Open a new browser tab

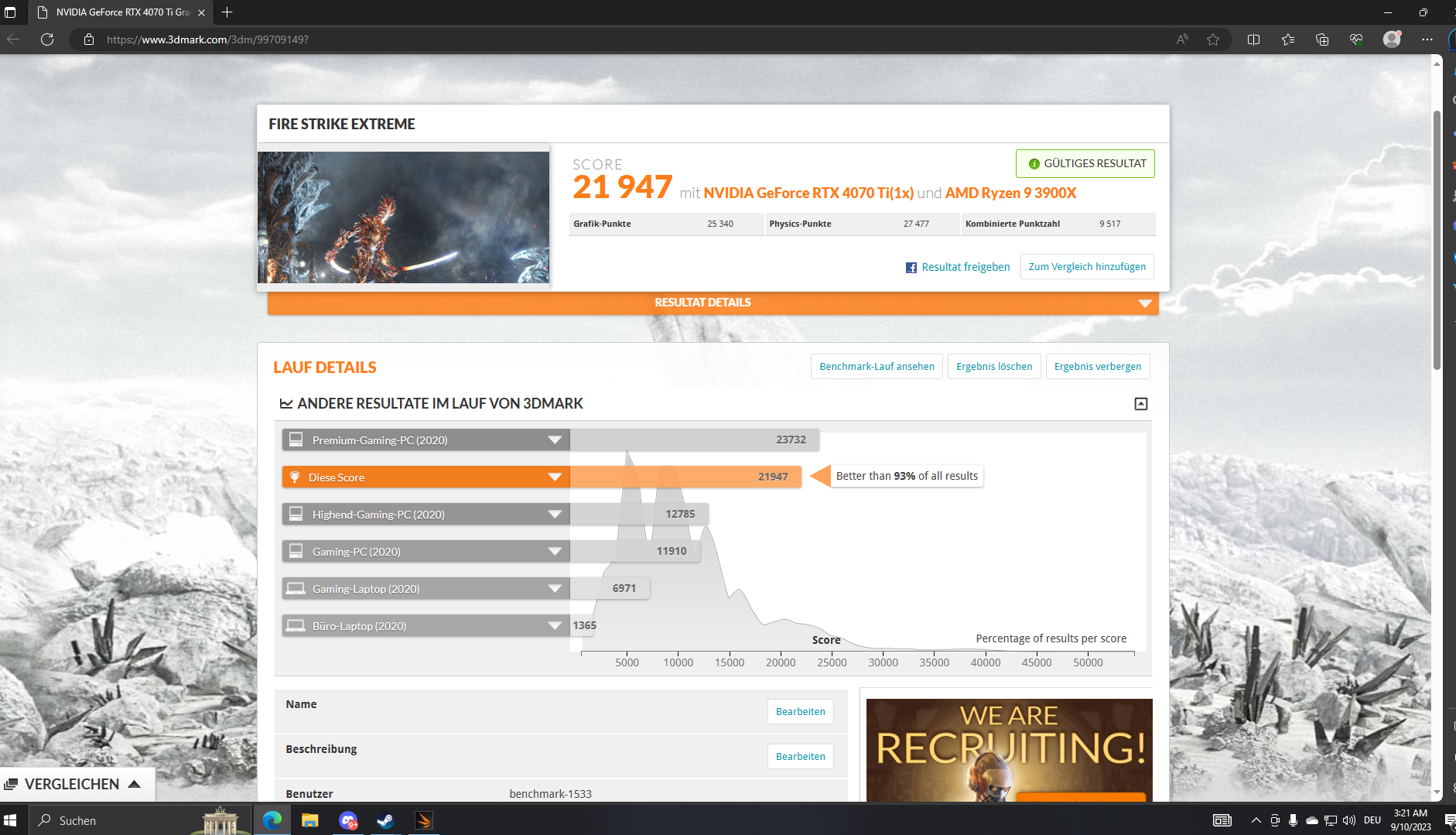[227, 12]
